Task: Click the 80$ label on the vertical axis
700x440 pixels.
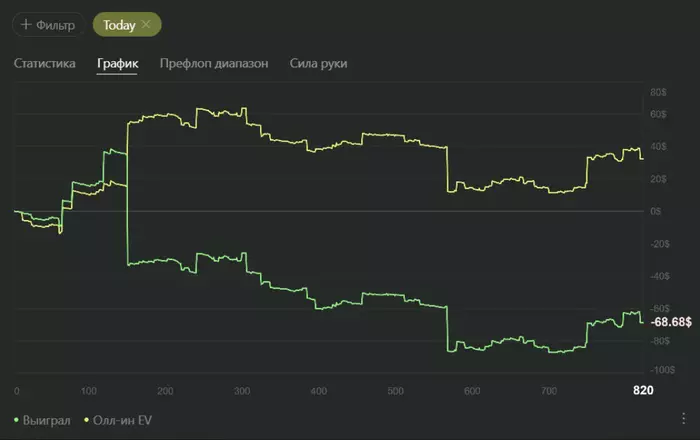Action: tap(657, 93)
